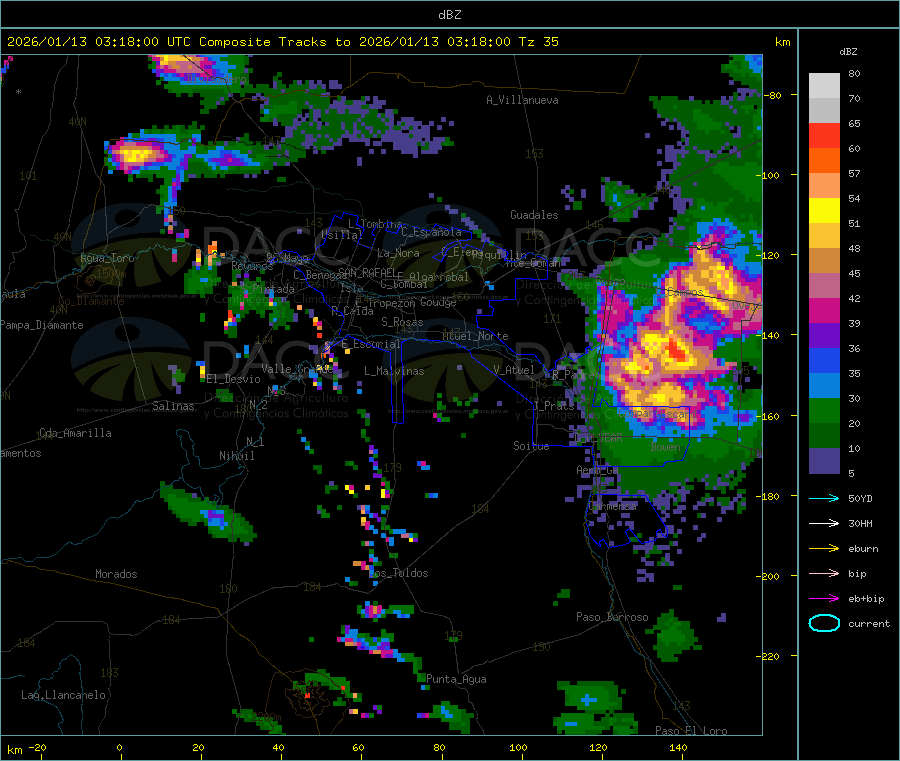Click the Lag.Llancanelo map label
Screen dimensions: 900x761
click(63, 695)
